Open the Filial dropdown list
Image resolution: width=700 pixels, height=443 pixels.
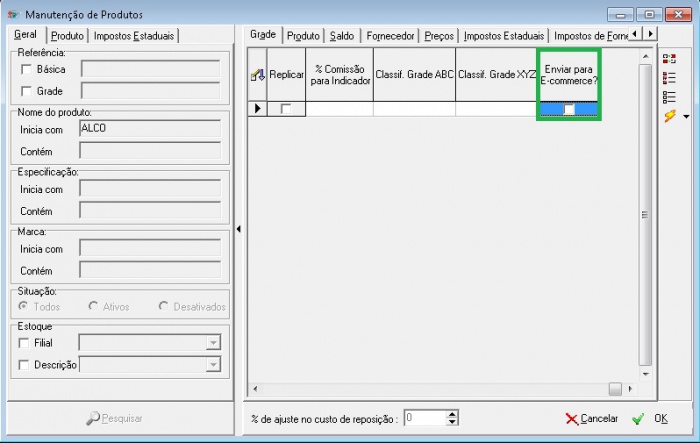click(x=212, y=342)
